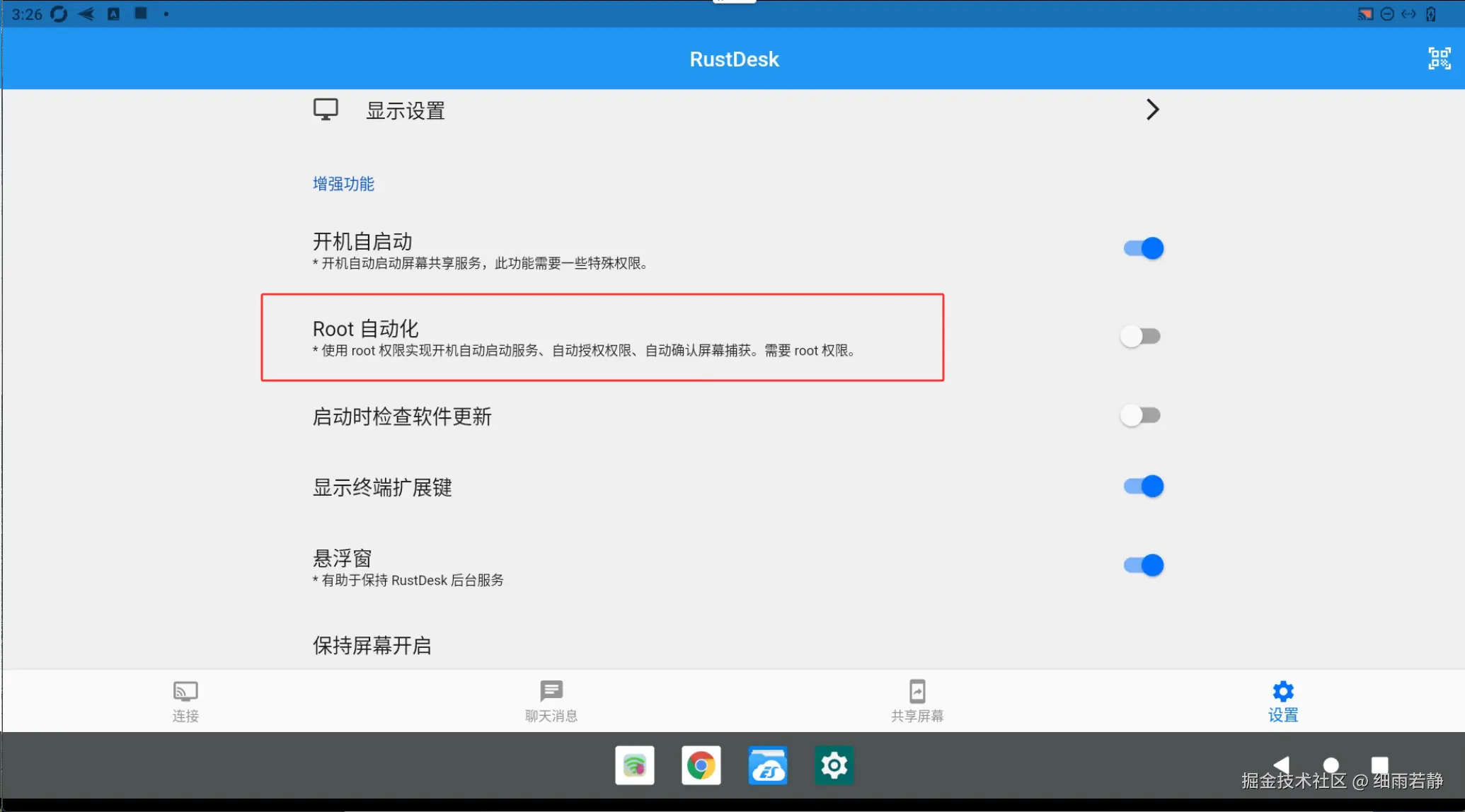
Task: Click the "A" keyboard notification icon
Action: (113, 14)
